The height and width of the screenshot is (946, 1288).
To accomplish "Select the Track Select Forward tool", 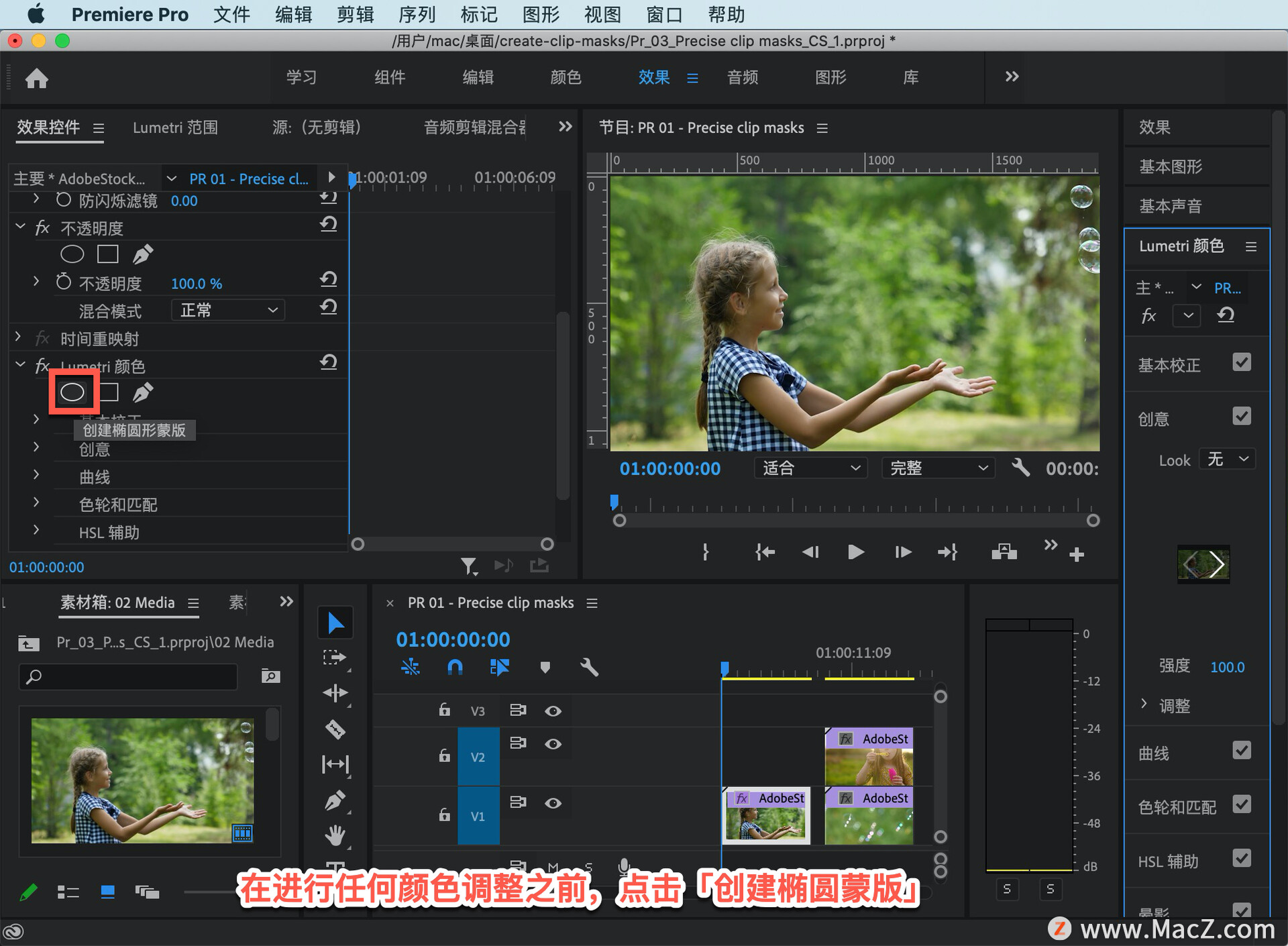I will pyautogui.click(x=335, y=658).
